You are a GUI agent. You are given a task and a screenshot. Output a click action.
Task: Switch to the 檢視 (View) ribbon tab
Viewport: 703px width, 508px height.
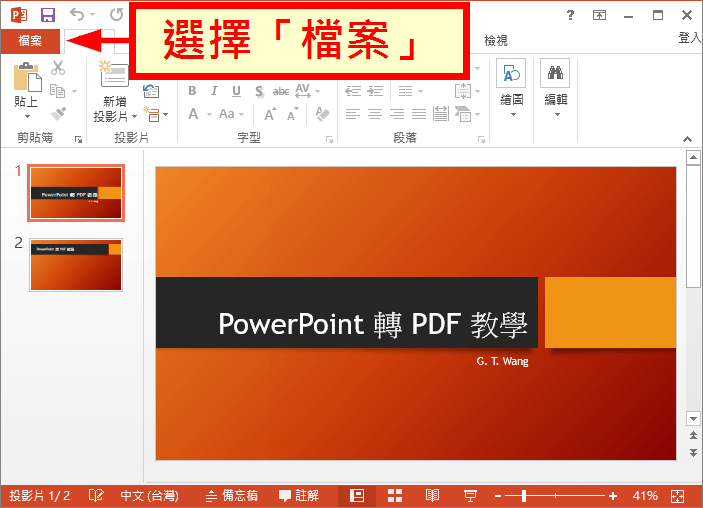[496, 41]
